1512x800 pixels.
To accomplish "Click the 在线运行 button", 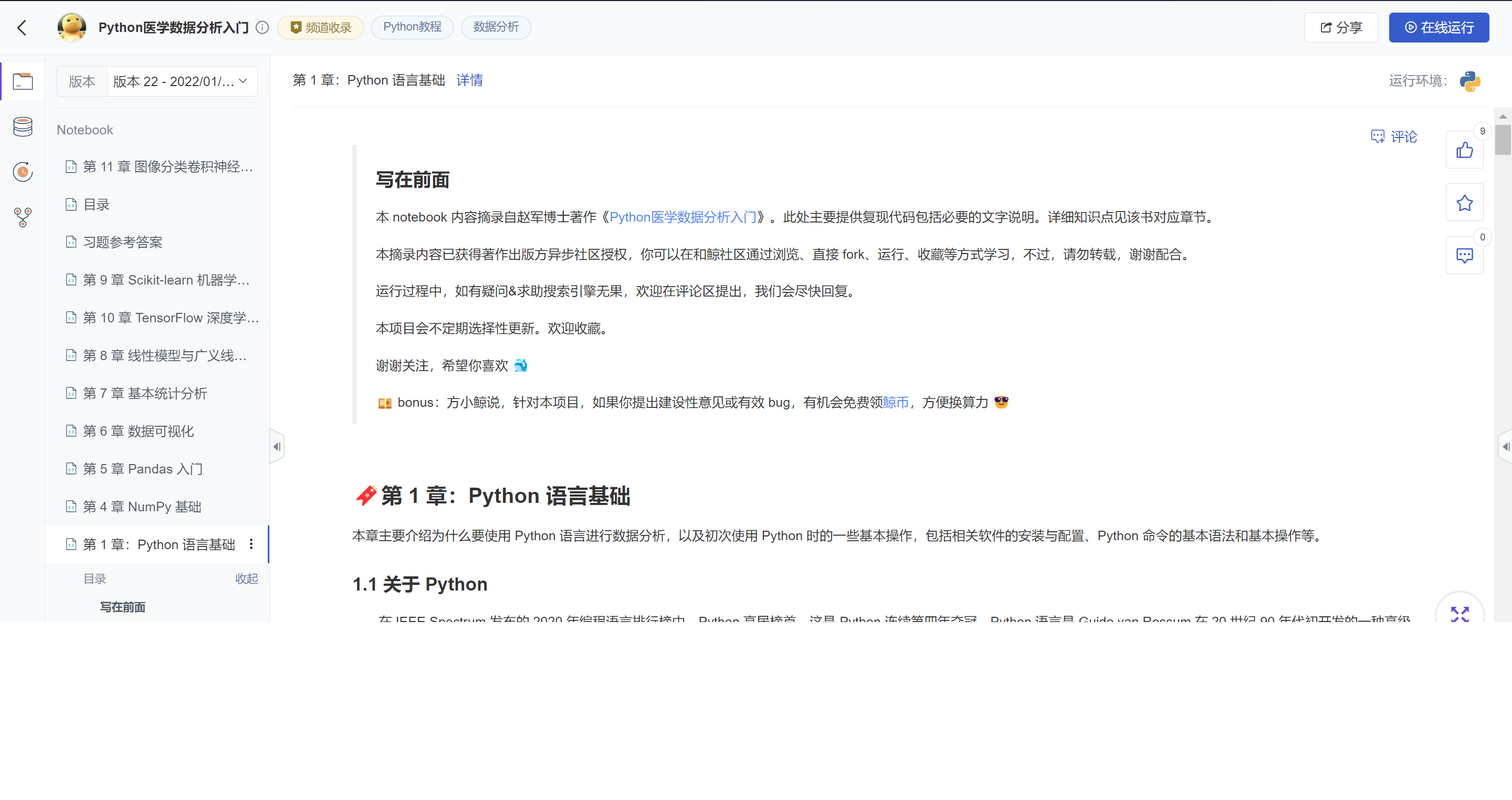I will pyautogui.click(x=1438, y=28).
